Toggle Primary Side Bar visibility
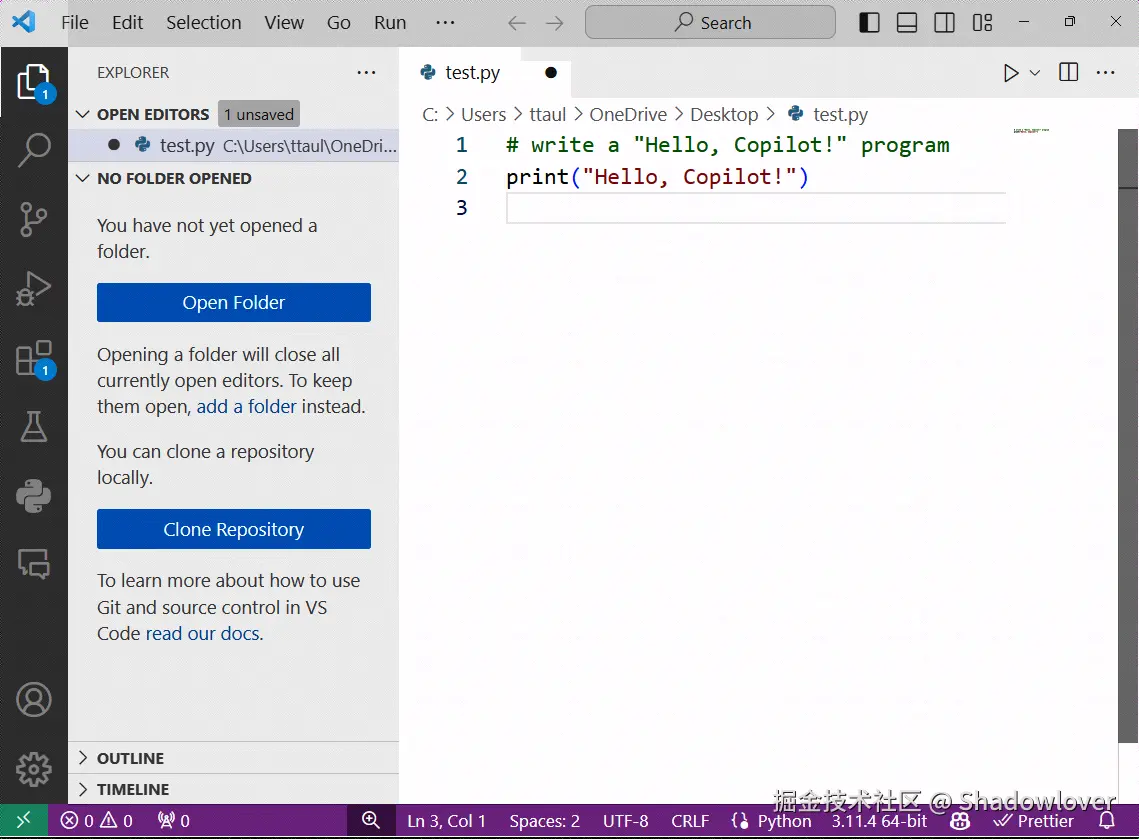 [870, 23]
